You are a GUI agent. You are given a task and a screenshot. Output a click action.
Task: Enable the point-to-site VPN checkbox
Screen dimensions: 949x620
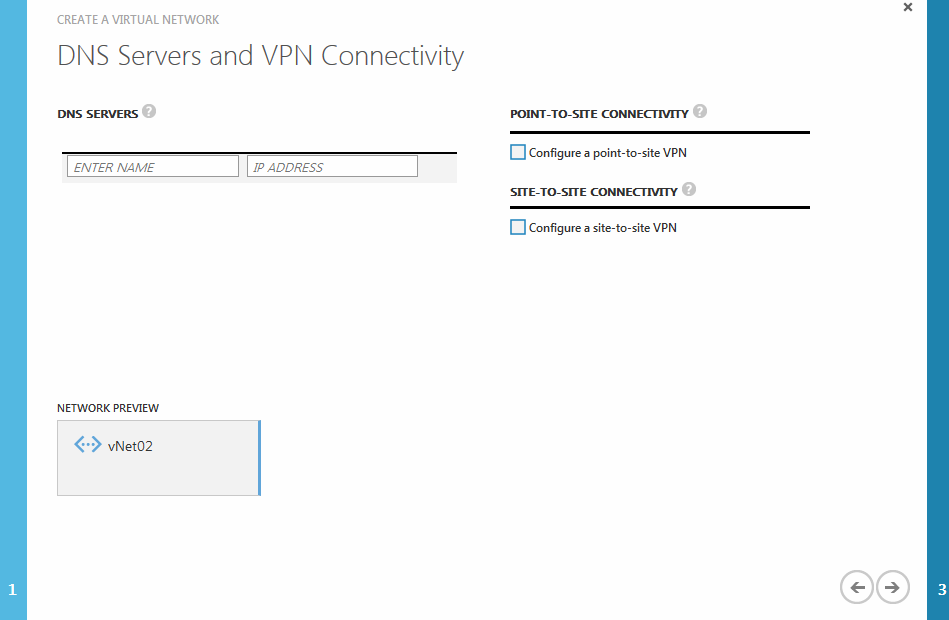click(517, 152)
